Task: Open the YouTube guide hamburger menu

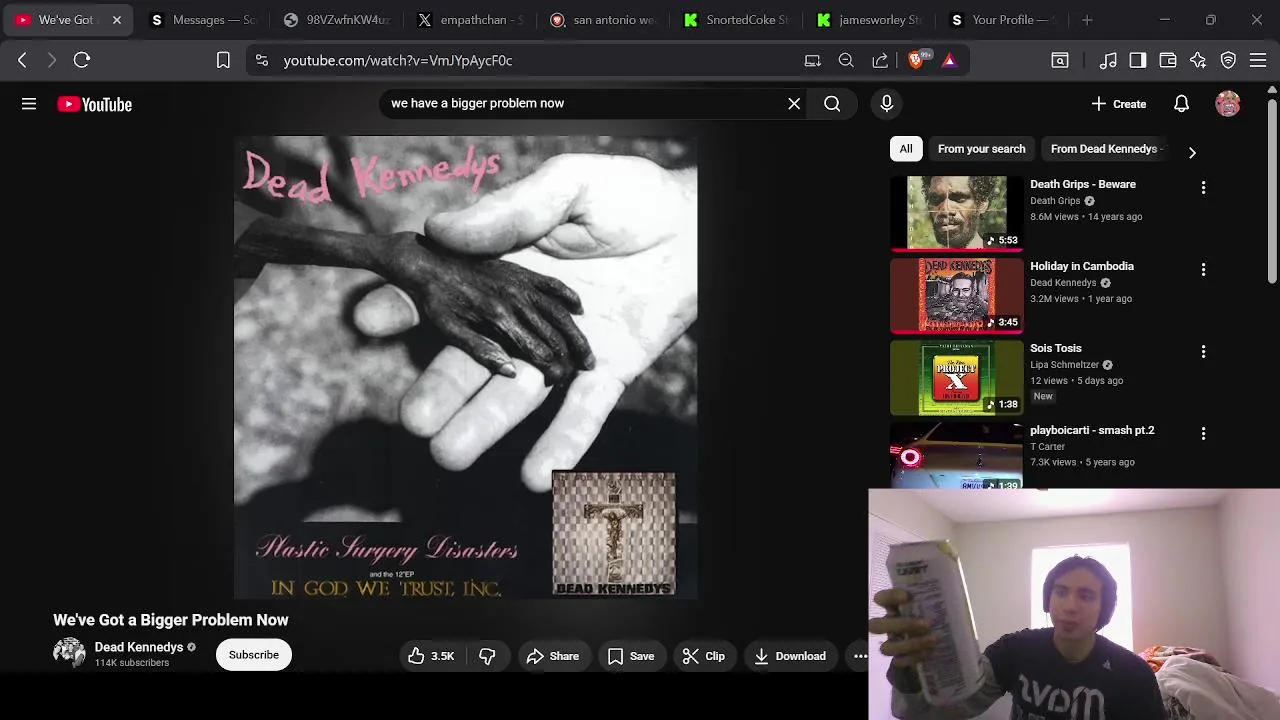Action: pos(29,104)
